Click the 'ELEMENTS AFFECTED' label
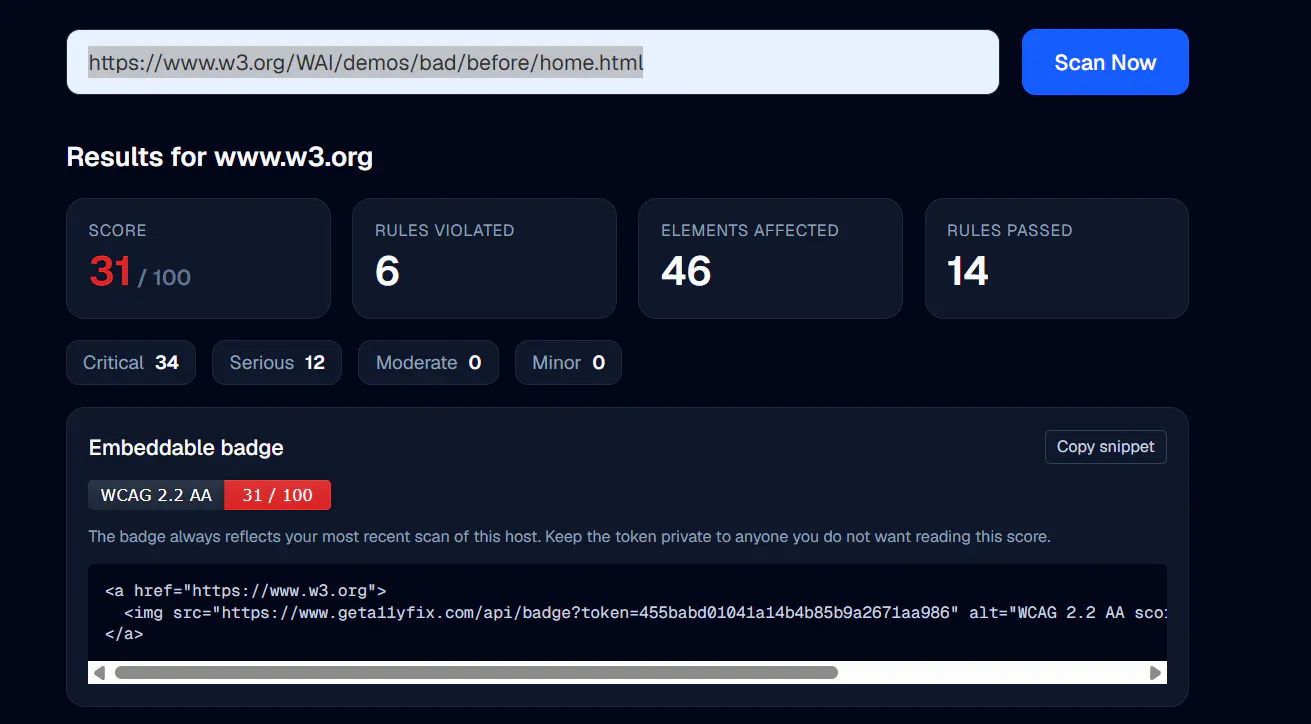Image resolution: width=1311 pixels, height=724 pixels. (750, 230)
